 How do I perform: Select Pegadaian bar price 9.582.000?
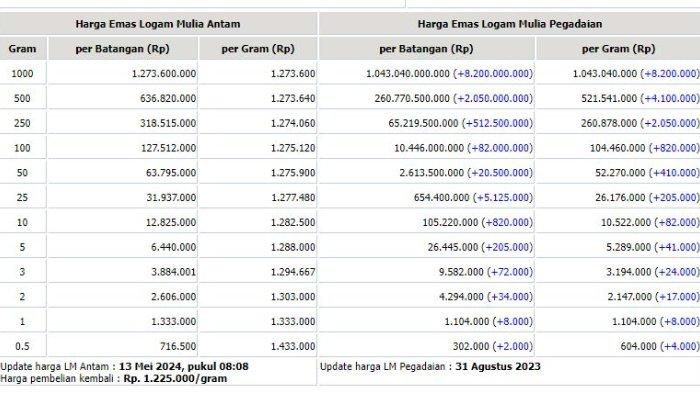pyautogui.click(x=461, y=272)
